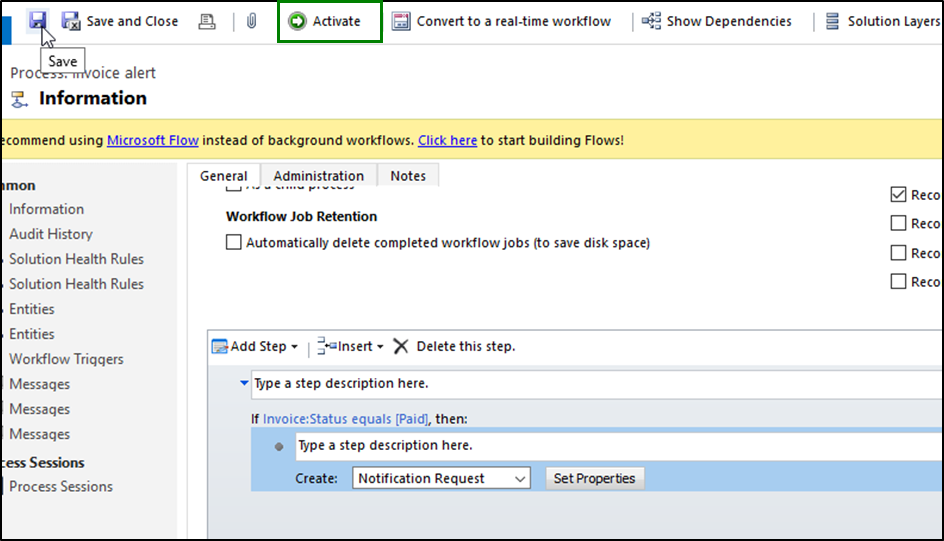Open Workflow Triggers in left navigation
Image resolution: width=944 pixels, height=541 pixels.
pyautogui.click(x=66, y=359)
